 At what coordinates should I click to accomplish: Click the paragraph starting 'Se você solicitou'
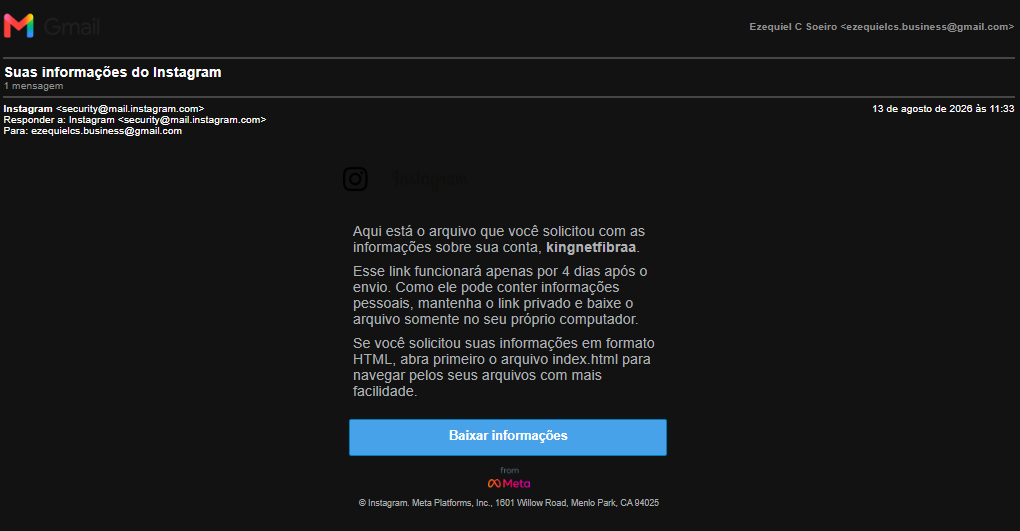pyautogui.click(x=503, y=367)
